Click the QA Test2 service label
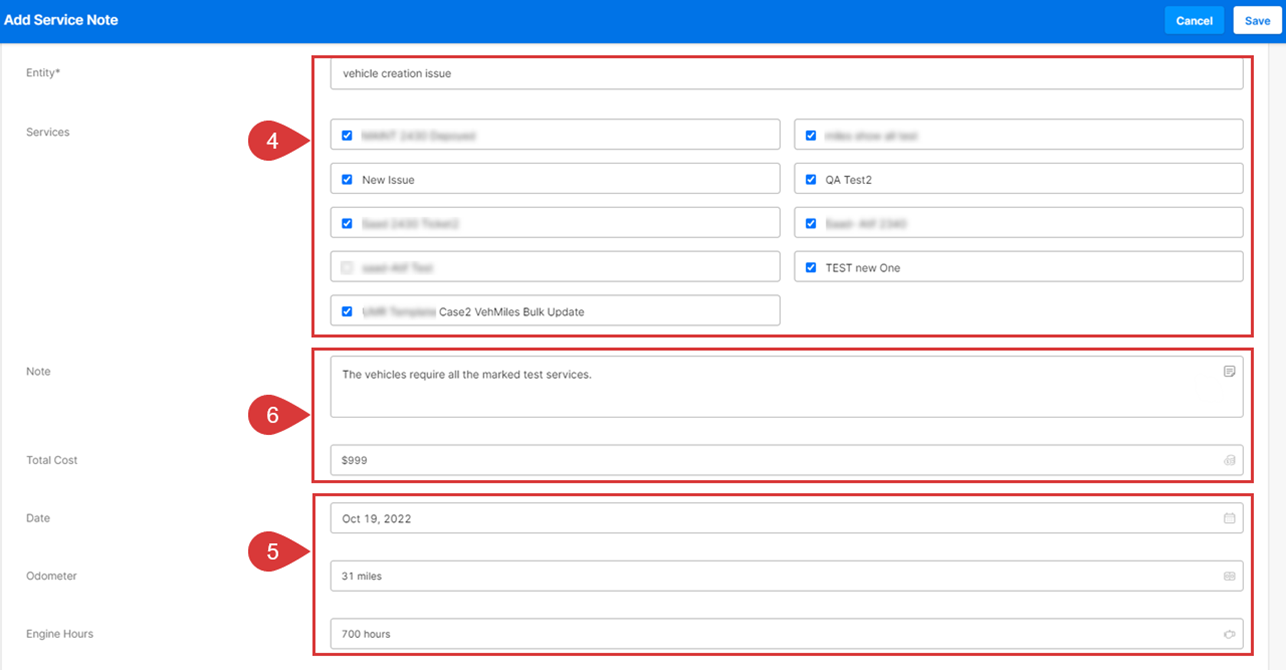Image resolution: width=1286 pixels, height=670 pixels. point(849,180)
